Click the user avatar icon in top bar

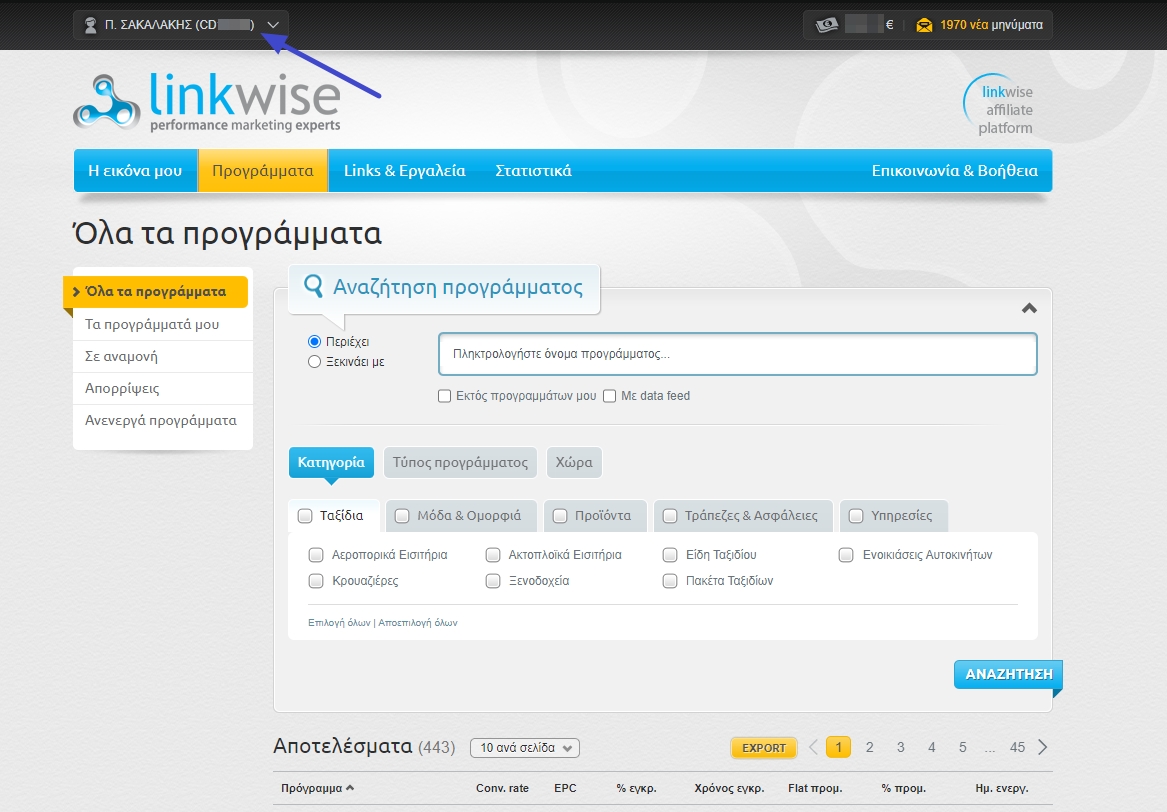point(90,25)
